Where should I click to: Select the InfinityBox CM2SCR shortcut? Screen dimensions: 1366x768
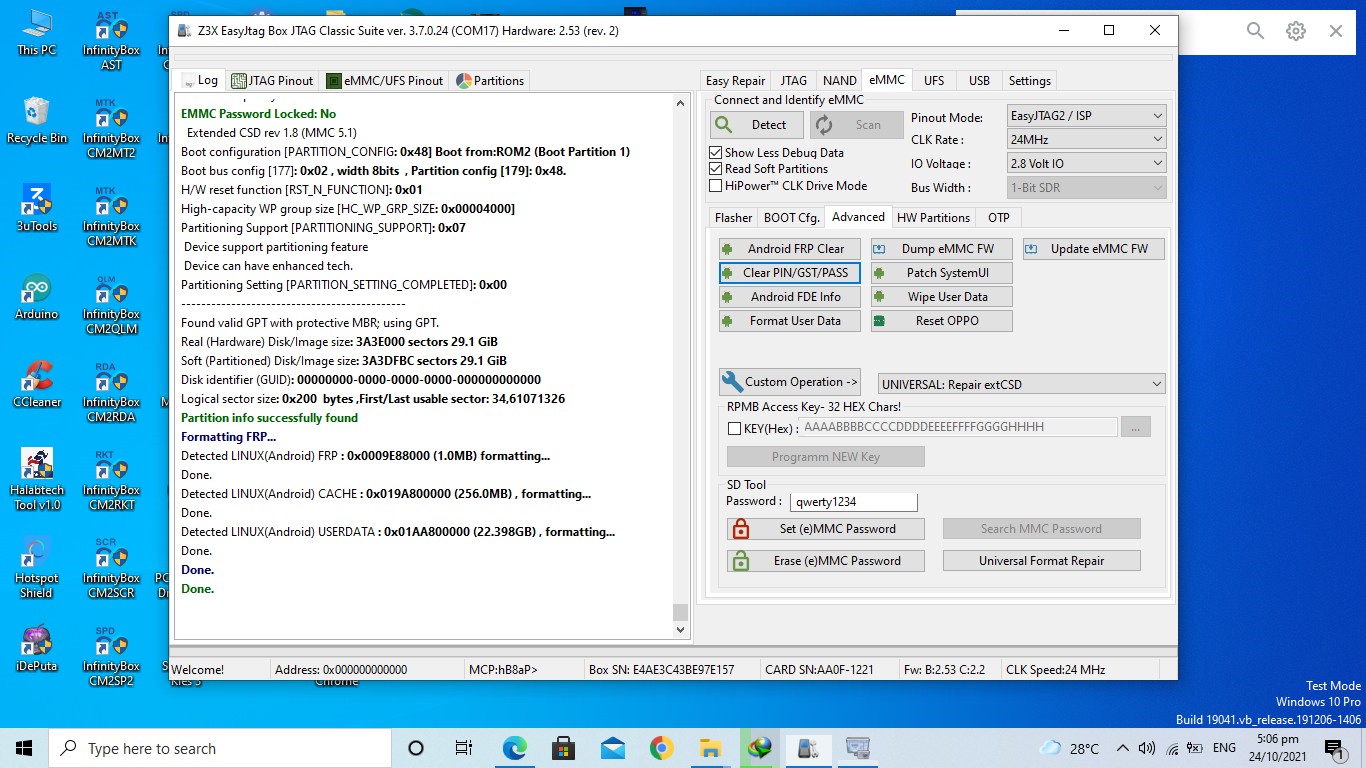[111, 568]
